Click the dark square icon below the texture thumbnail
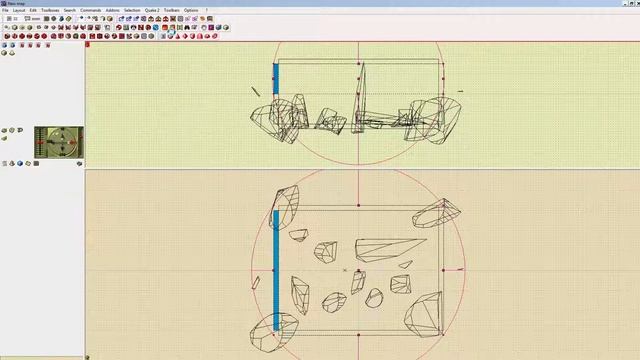The image size is (640, 360). pyautogui.click(x=36, y=163)
